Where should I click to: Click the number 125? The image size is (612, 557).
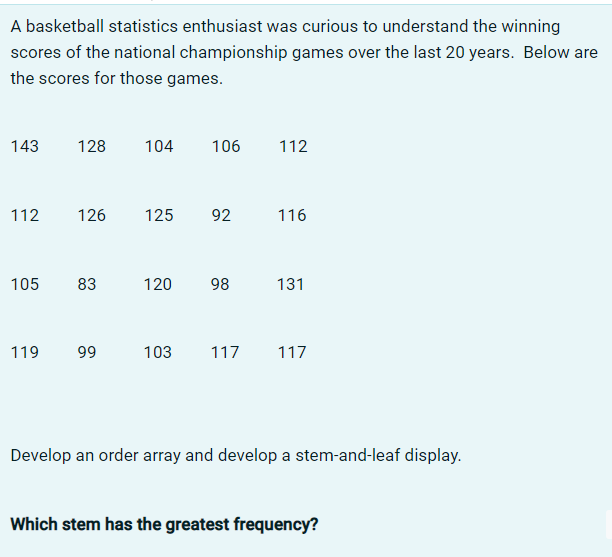[159, 215]
